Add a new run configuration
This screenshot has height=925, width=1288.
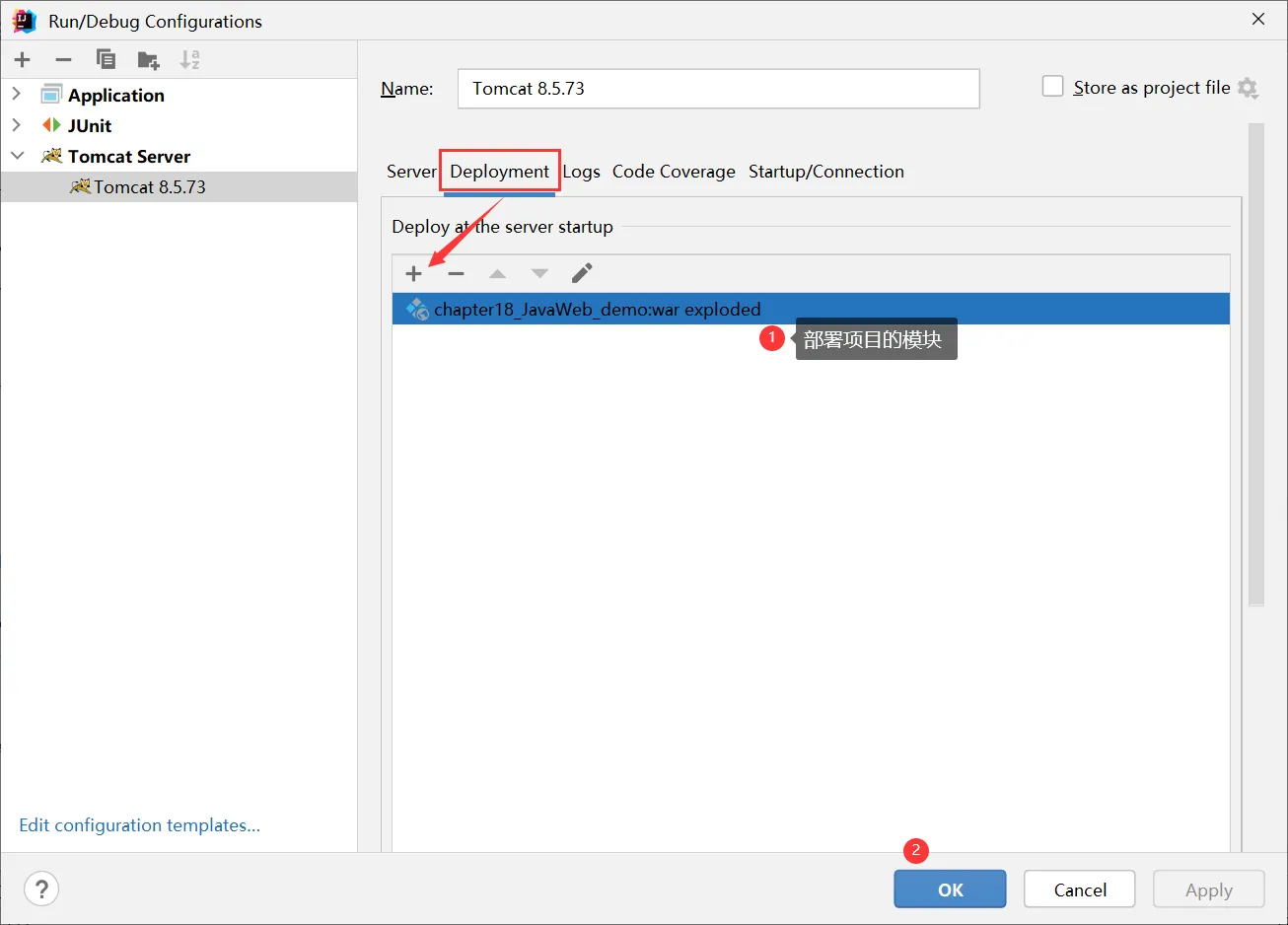(23, 60)
